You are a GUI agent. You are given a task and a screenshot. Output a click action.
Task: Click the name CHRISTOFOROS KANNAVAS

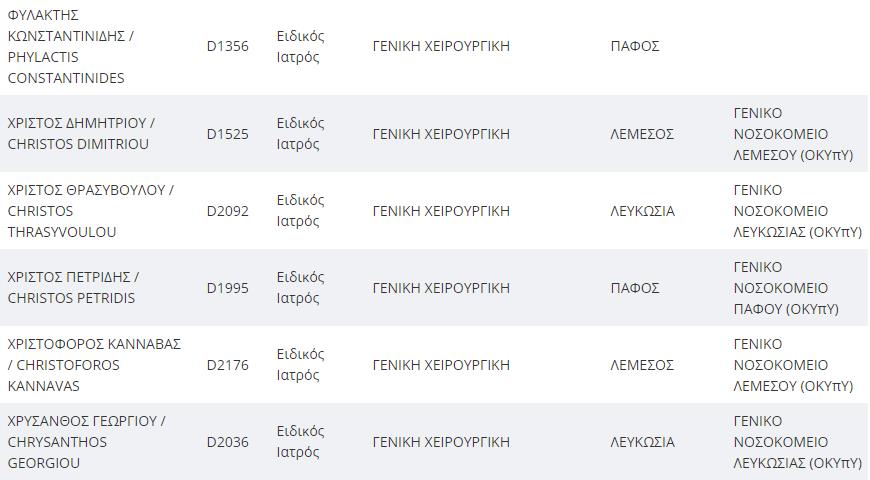coord(64,375)
